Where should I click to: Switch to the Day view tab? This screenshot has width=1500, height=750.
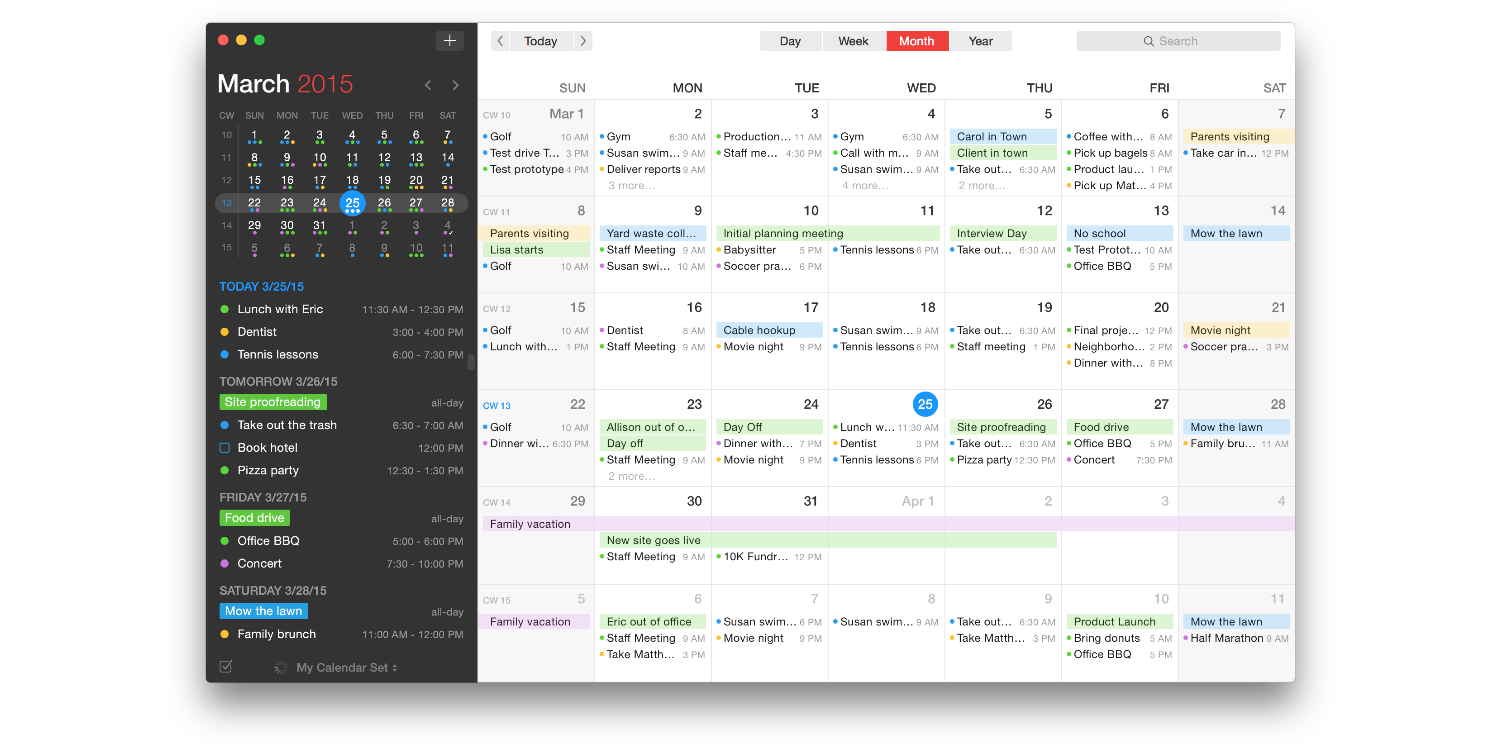[x=790, y=41]
